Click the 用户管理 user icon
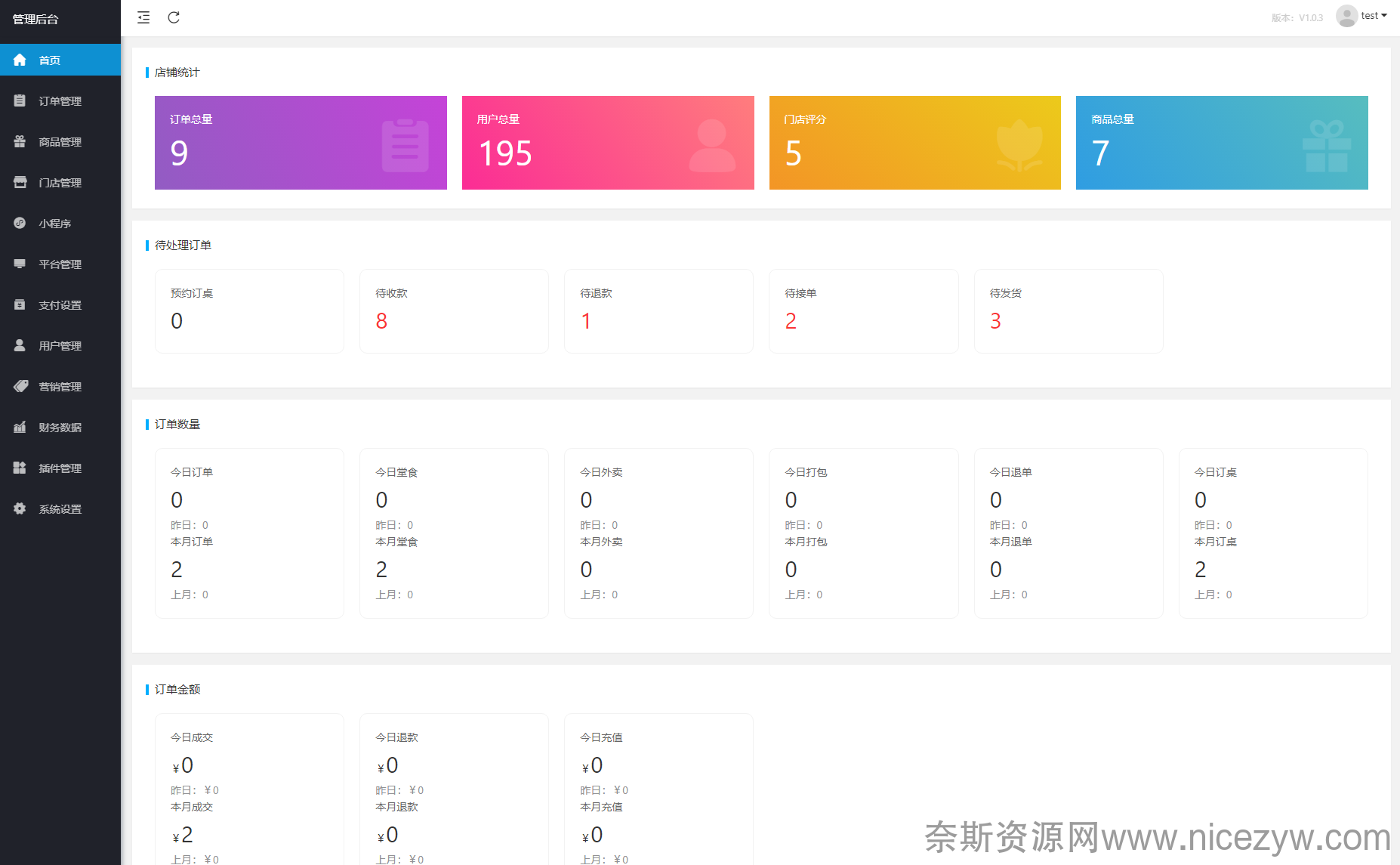 point(20,345)
